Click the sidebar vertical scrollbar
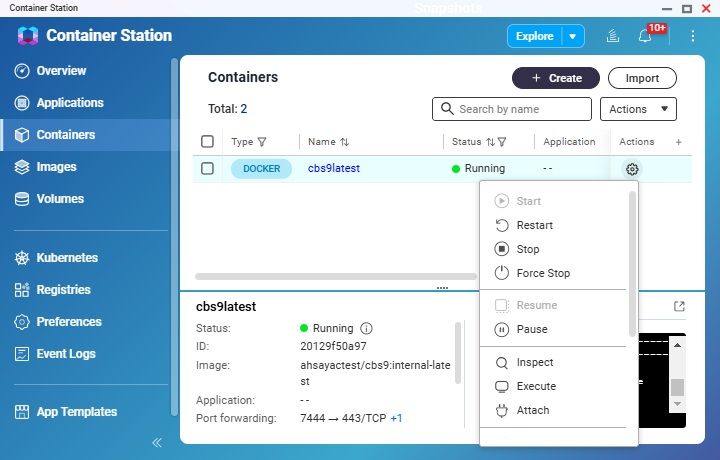Viewport: 720px width, 460px height. pos(174,236)
